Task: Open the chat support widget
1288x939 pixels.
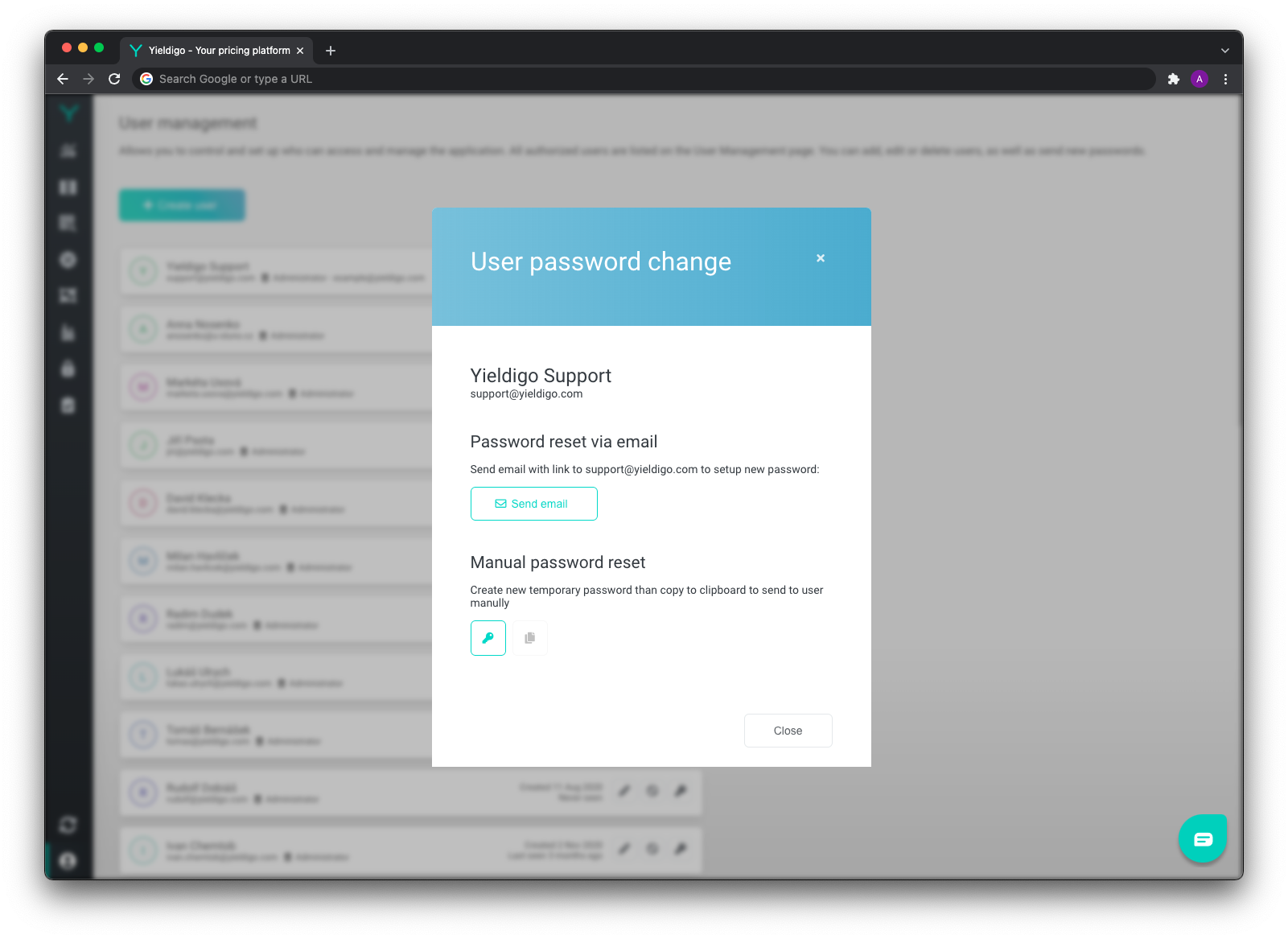Action: coord(1203,838)
